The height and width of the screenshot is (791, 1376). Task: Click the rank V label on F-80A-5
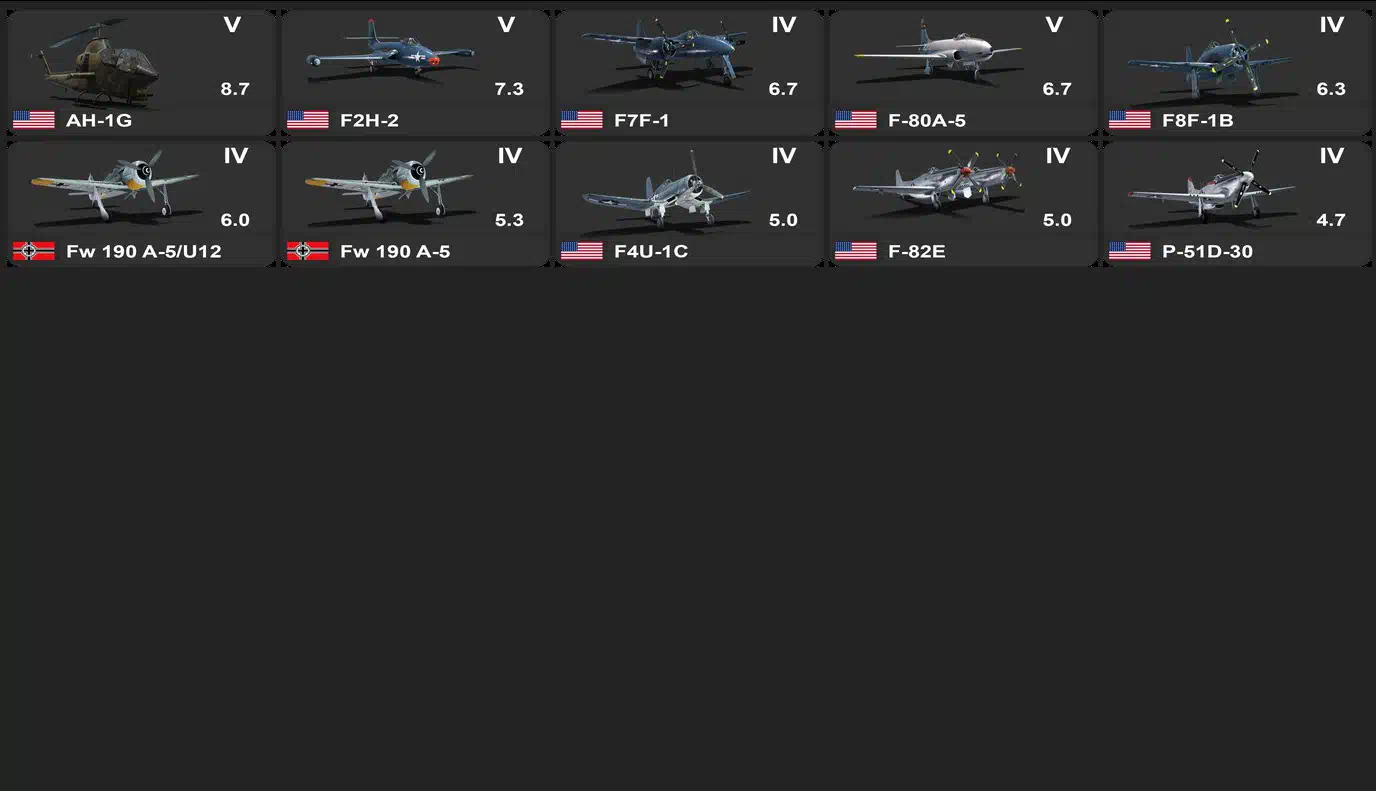pyautogui.click(x=1054, y=25)
